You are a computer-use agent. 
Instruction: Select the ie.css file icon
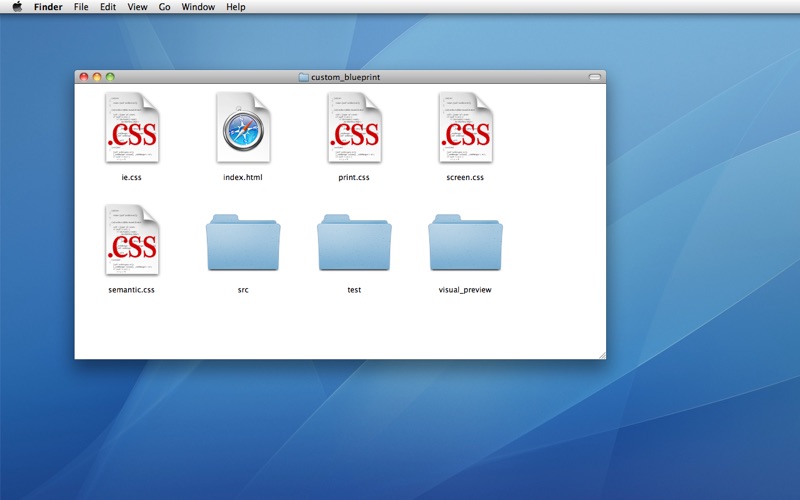tap(132, 128)
